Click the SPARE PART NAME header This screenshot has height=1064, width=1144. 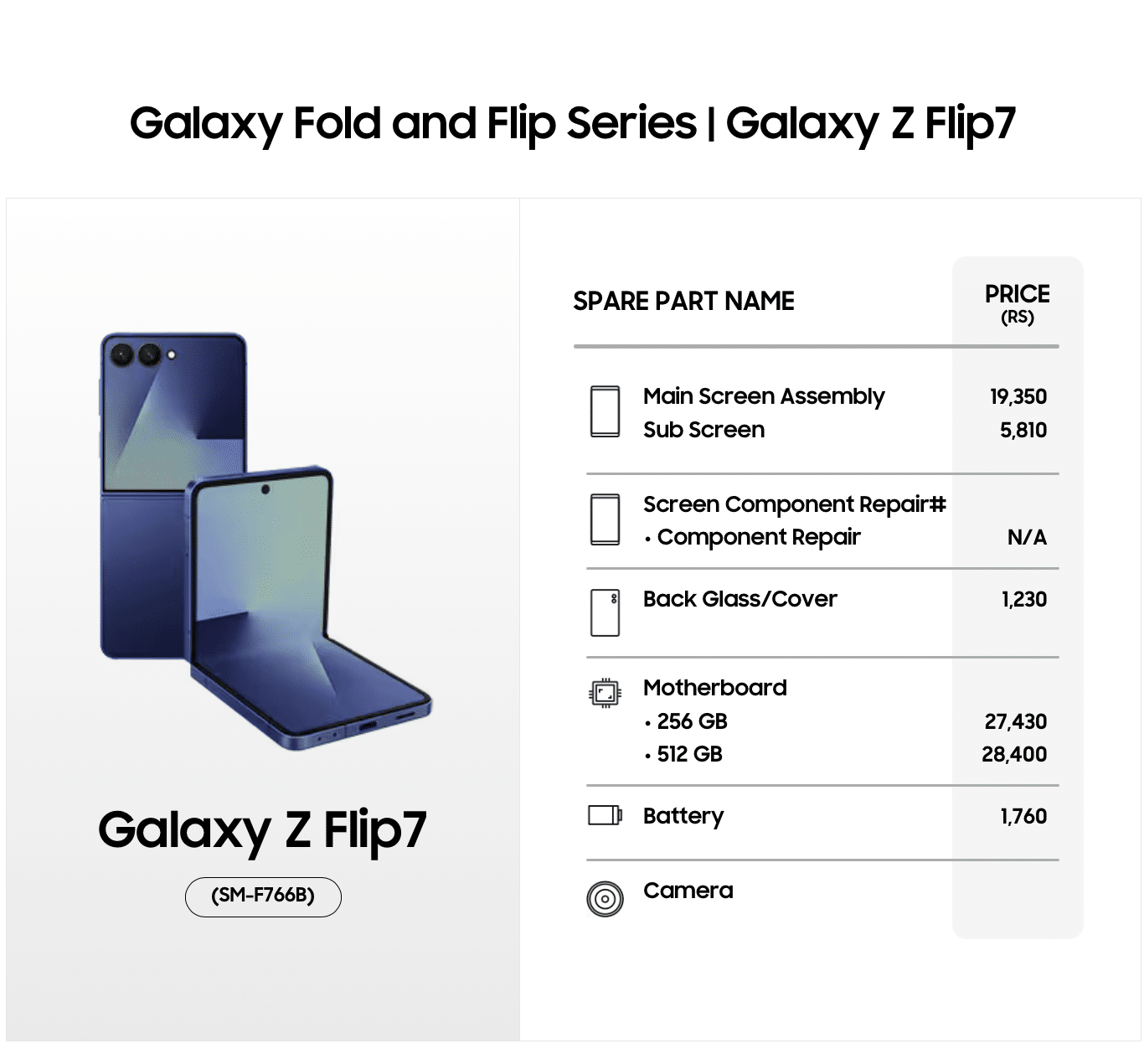(x=683, y=301)
